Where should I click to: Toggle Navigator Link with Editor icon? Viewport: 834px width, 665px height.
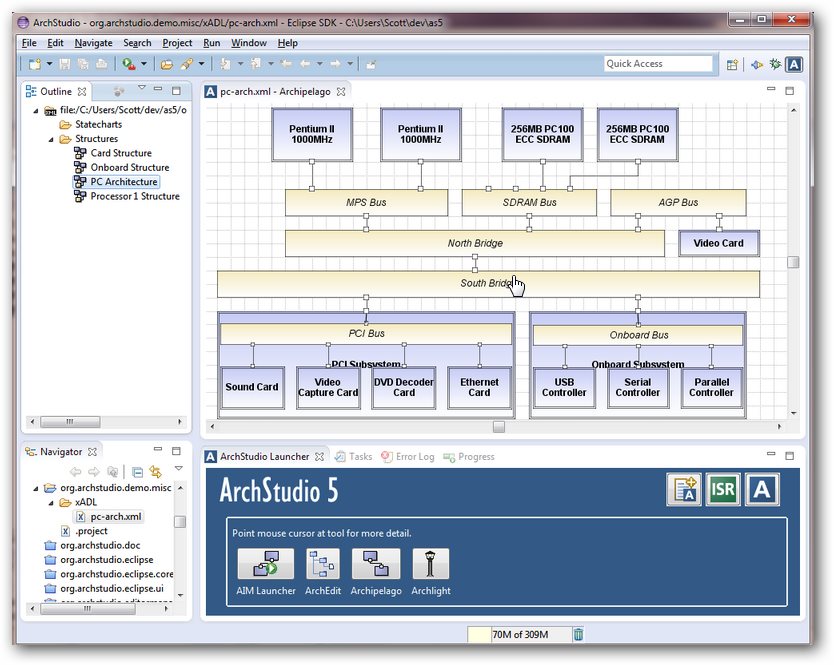tap(155, 472)
